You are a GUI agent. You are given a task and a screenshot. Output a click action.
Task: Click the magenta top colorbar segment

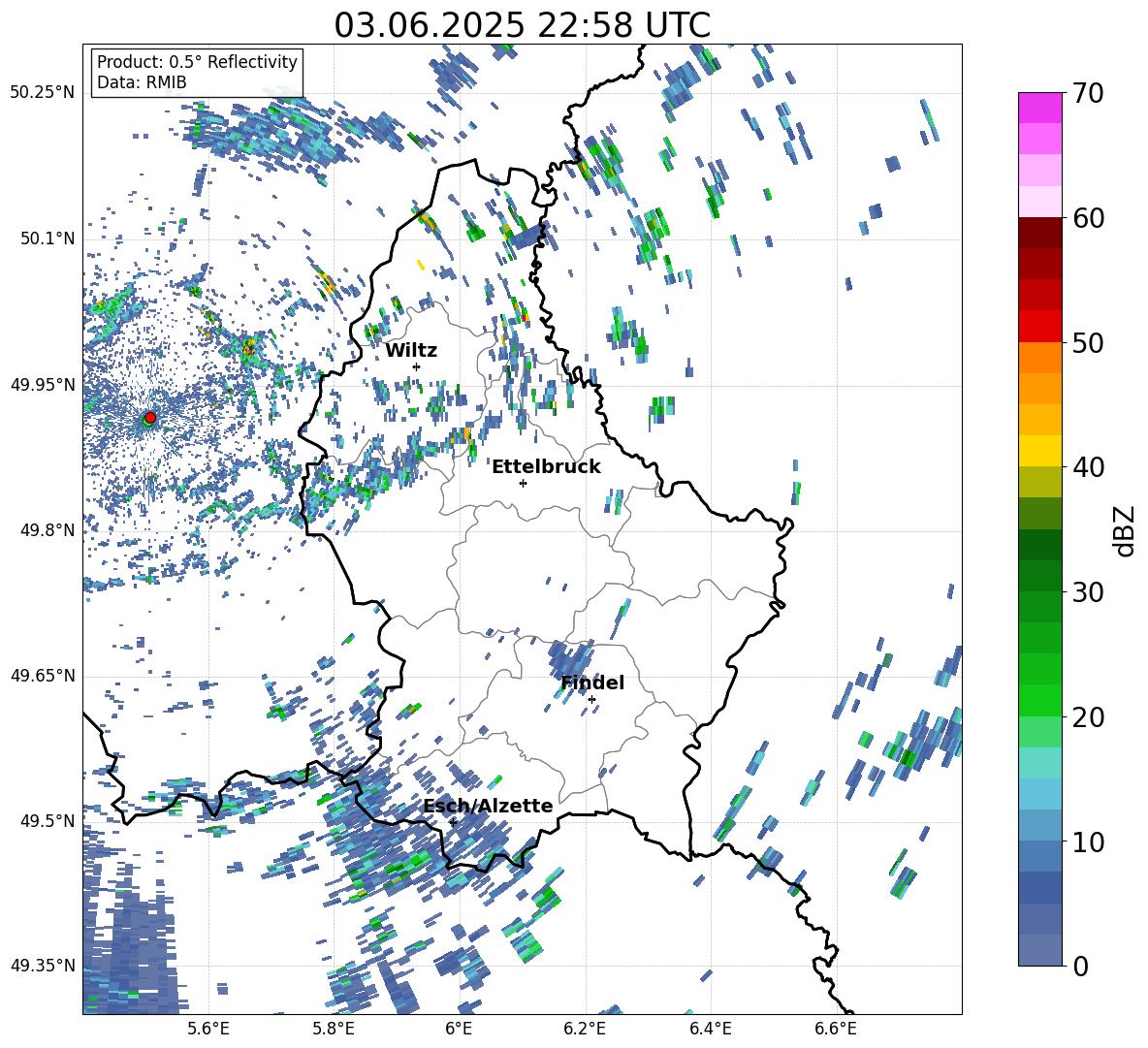[1039, 108]
